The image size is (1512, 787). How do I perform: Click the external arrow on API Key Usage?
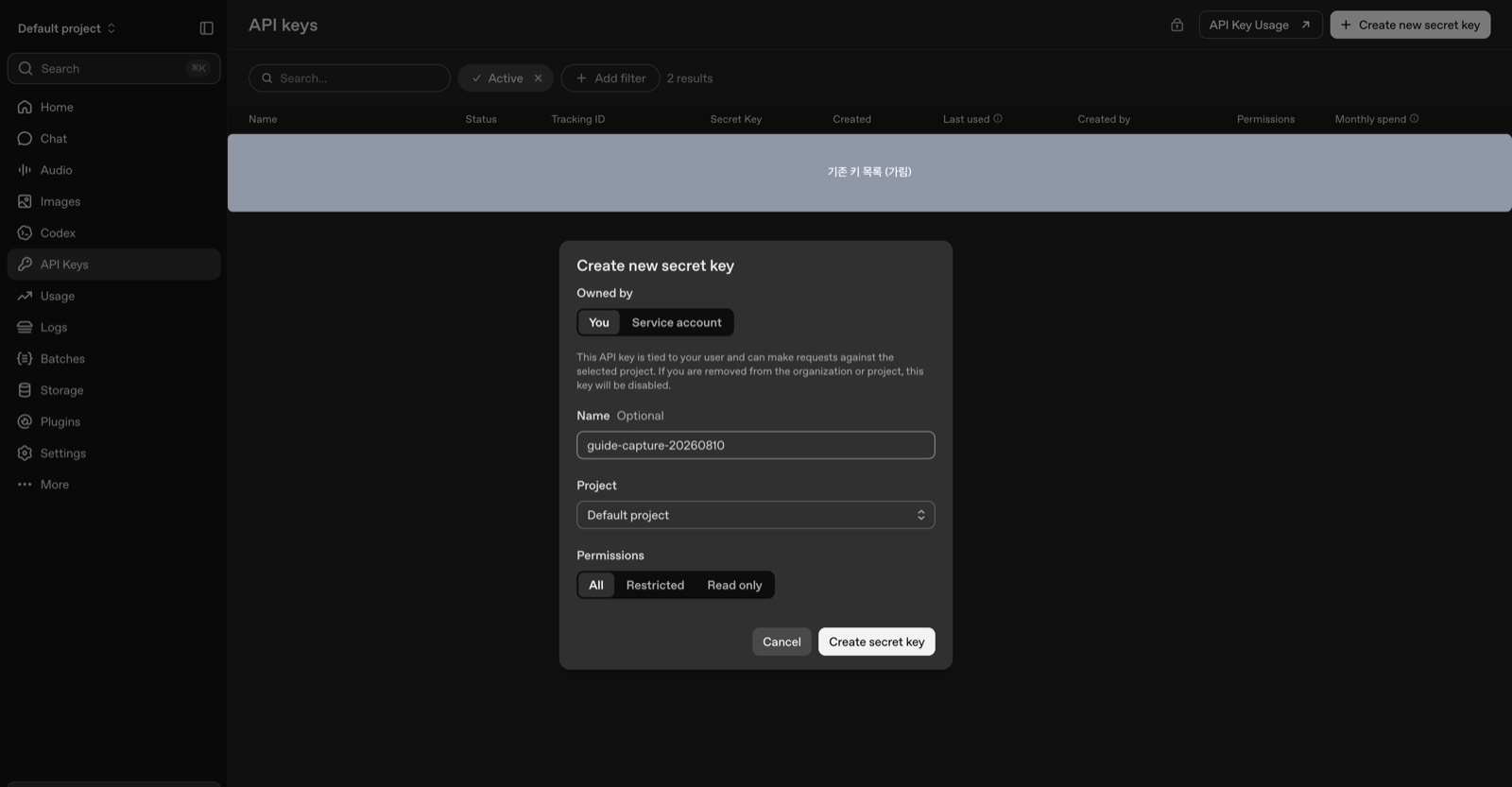(1305, 25)
